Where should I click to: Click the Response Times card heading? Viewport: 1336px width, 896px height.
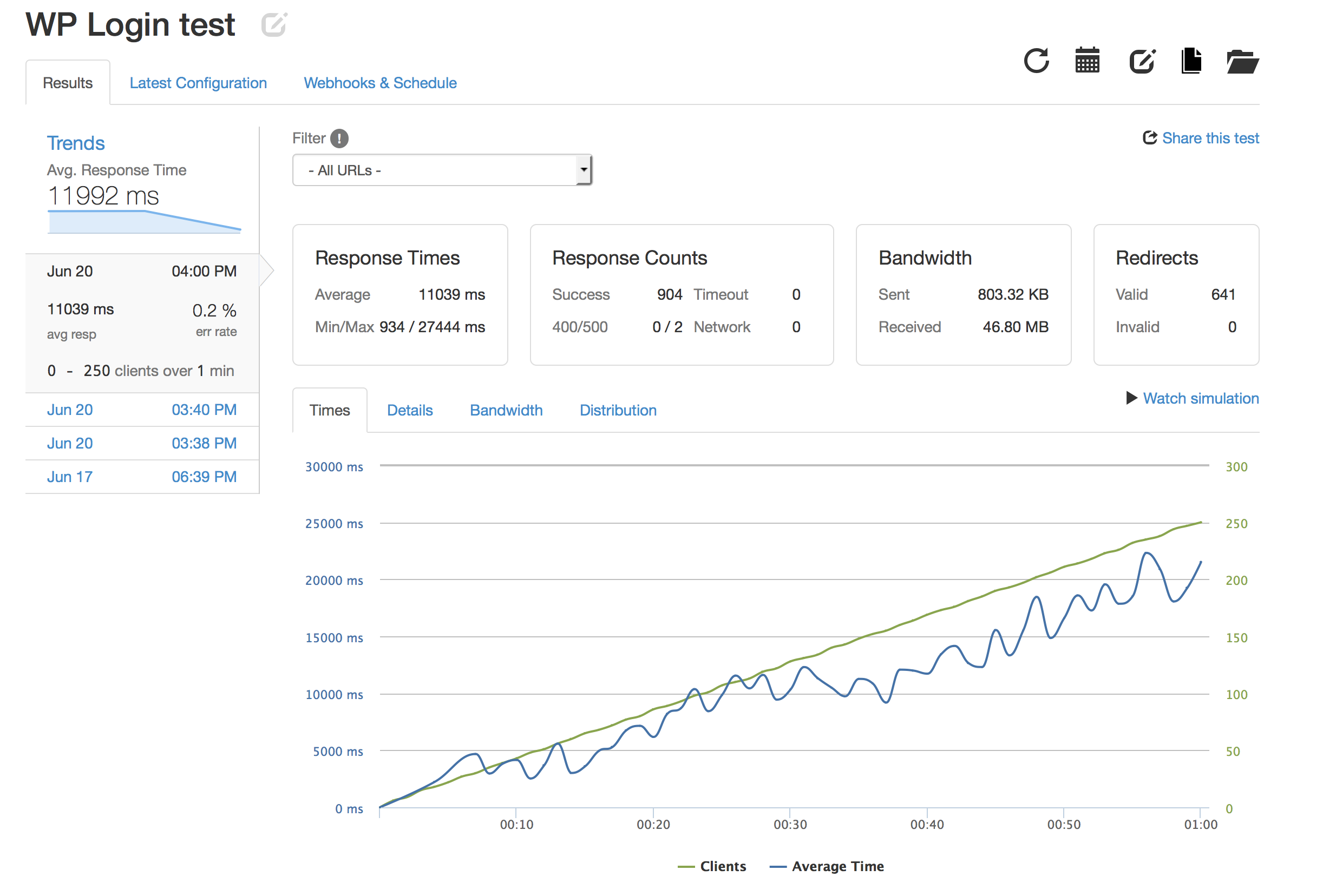point(388,258)
